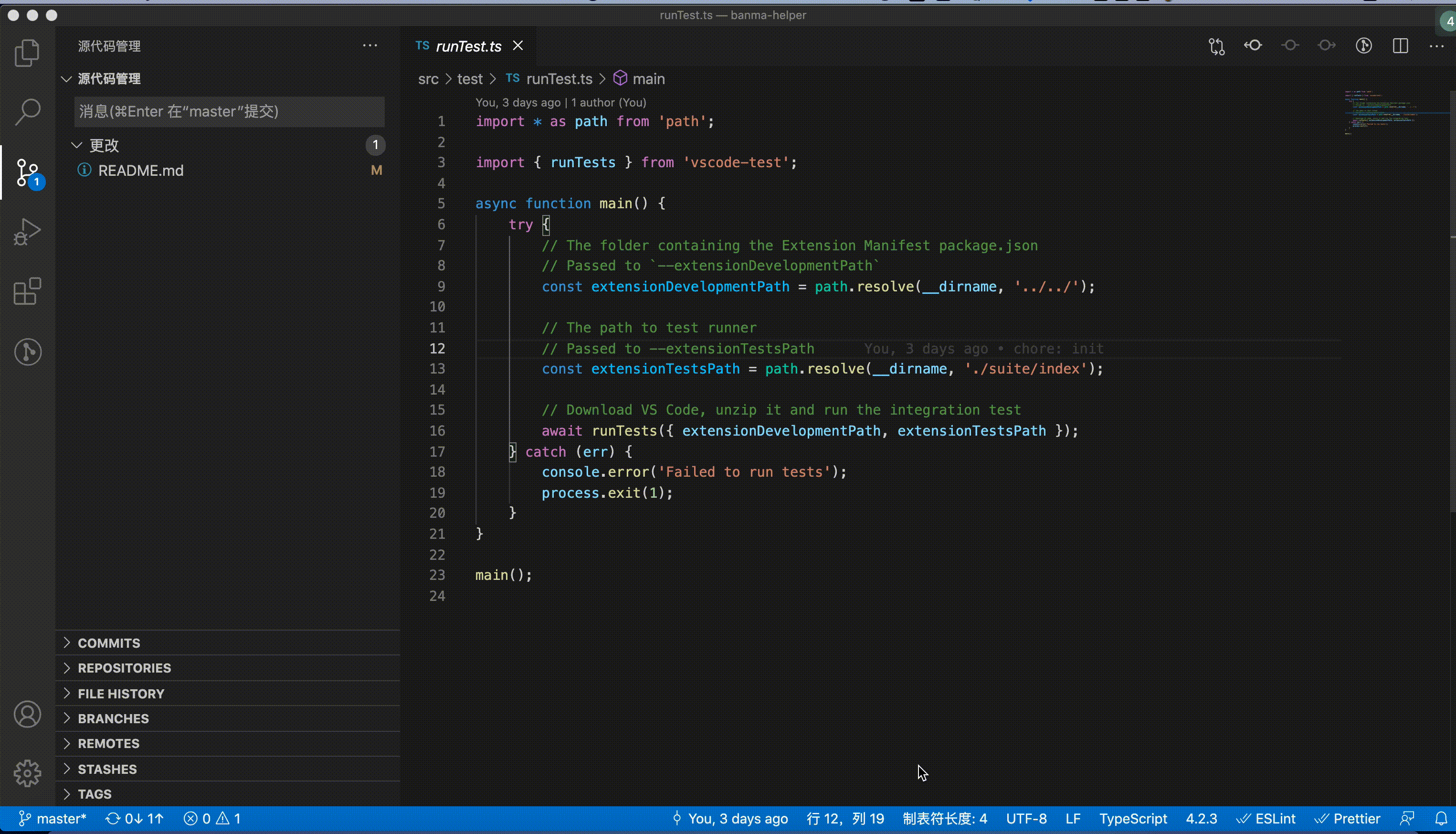1456x834 pixels.
Task: Open the Accounts menu icon
Action: pyautogui.click(x=27, y=714)
